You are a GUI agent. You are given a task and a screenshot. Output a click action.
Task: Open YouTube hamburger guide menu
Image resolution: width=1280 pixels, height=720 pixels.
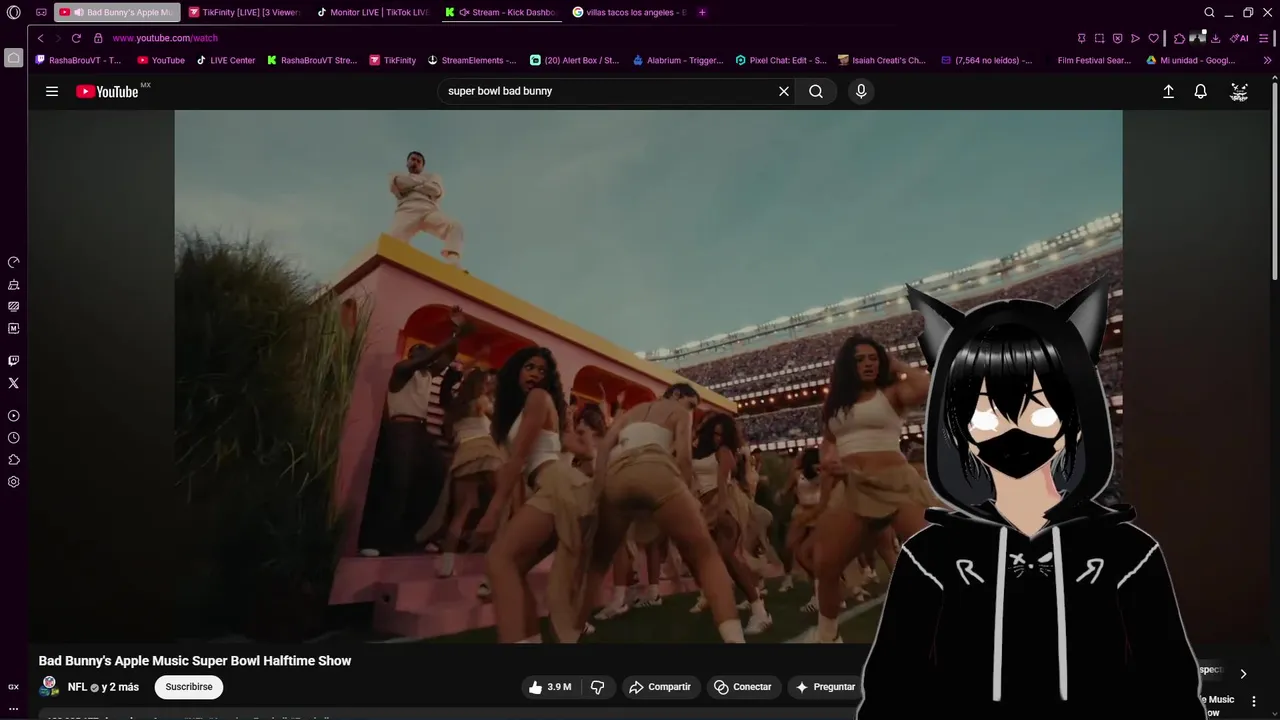point(52,91)
